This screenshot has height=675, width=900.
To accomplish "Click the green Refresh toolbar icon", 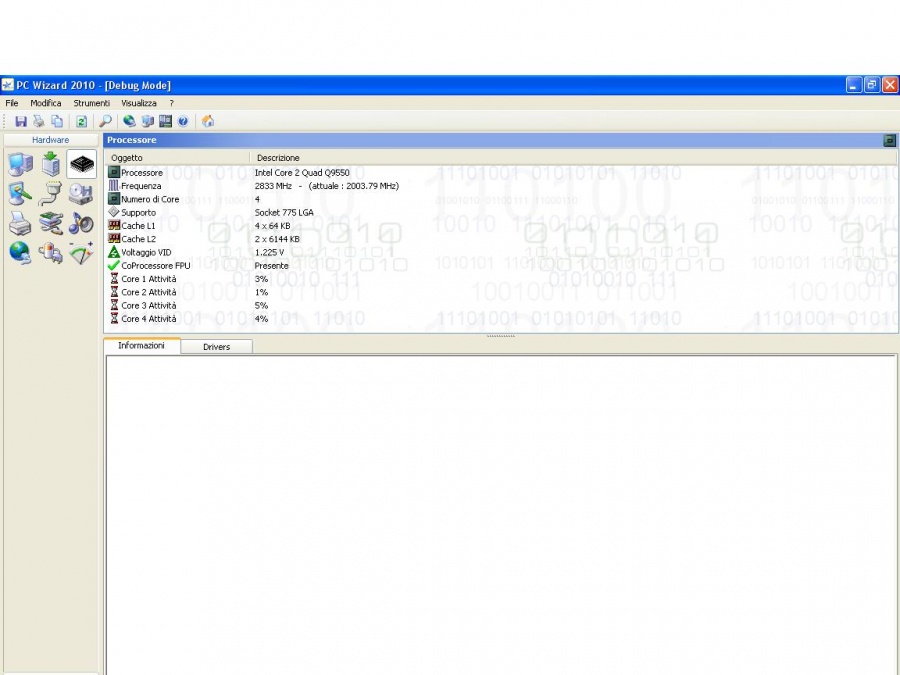I will 82,121.
